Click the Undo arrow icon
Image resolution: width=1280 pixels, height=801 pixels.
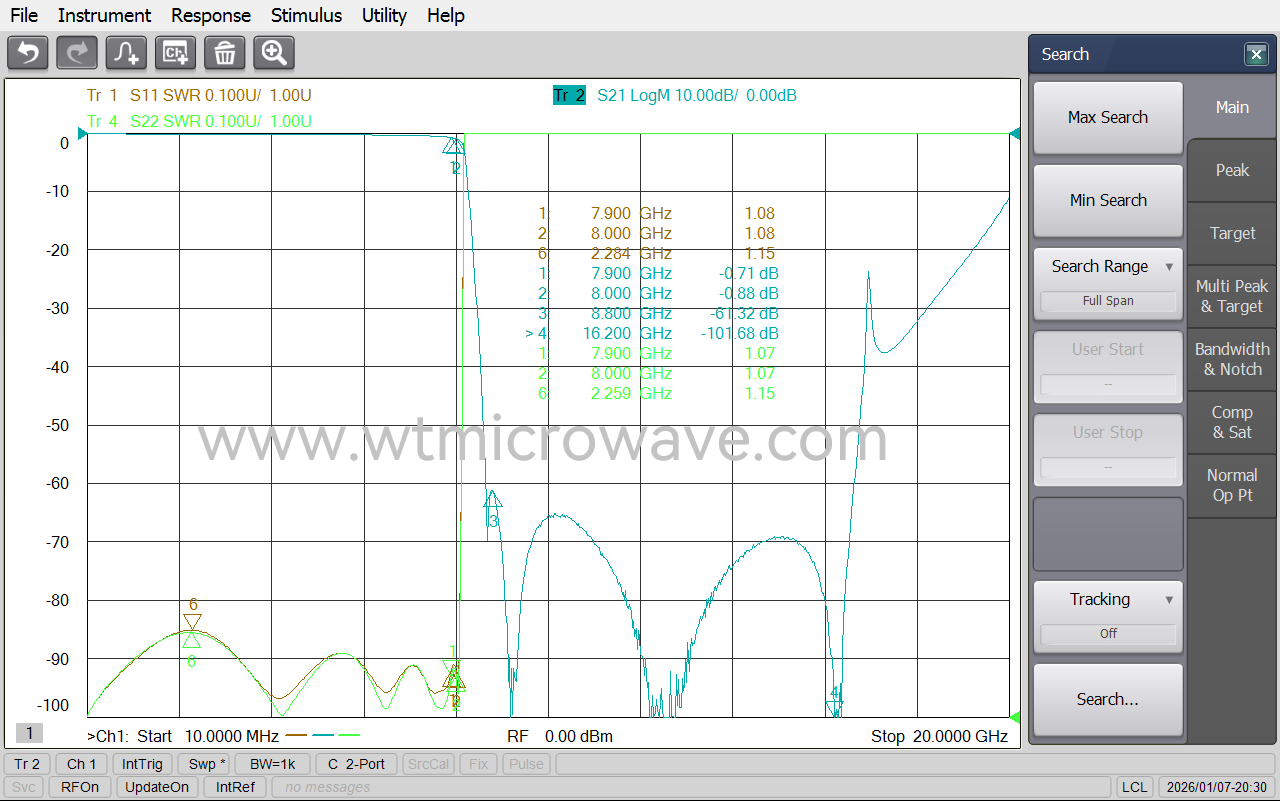pos(28,53)
